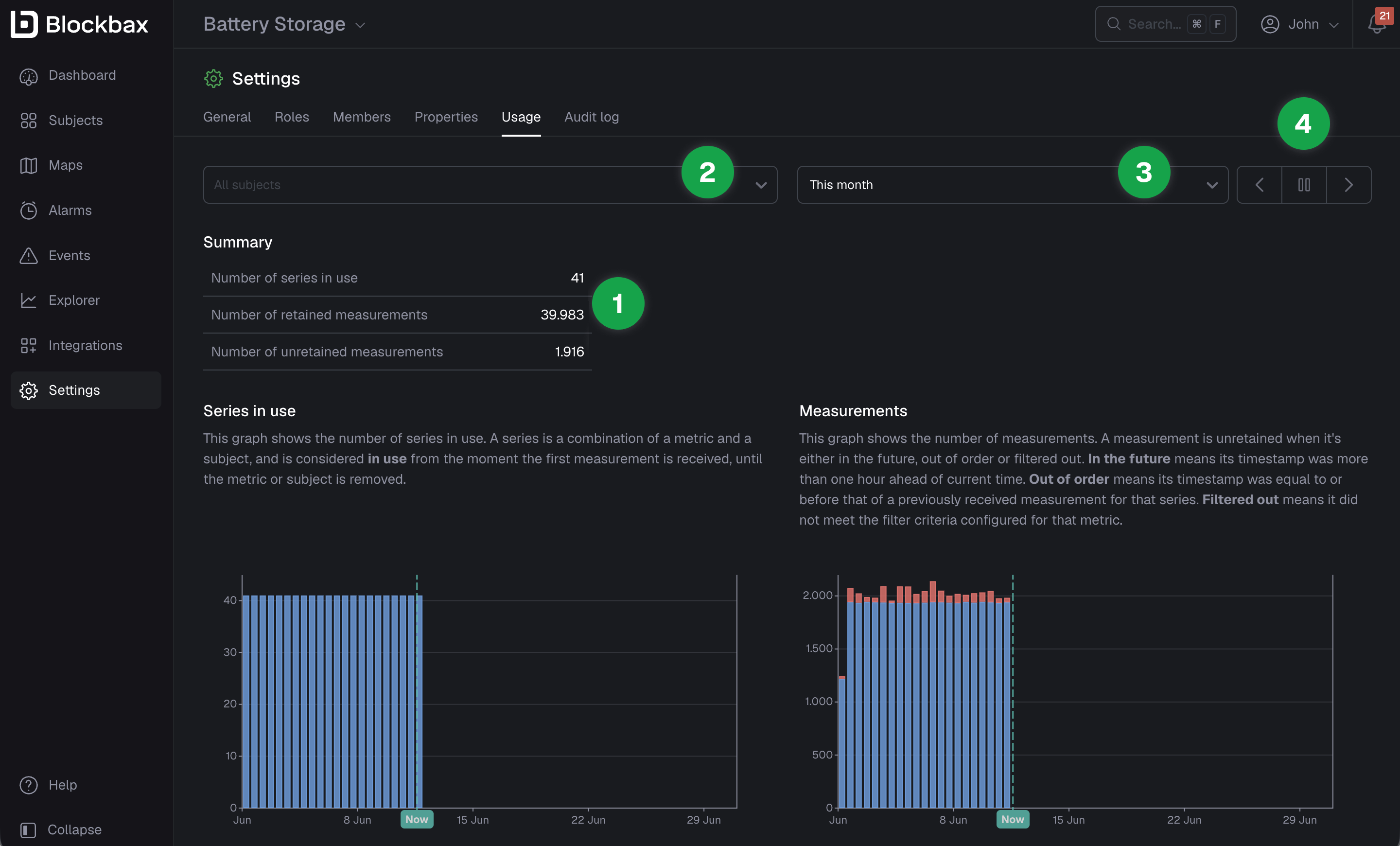Image resolution: width=1400 pixels, height=846 pixels.
Task: Select the Usage tab
Action: [x=521, y=117]
